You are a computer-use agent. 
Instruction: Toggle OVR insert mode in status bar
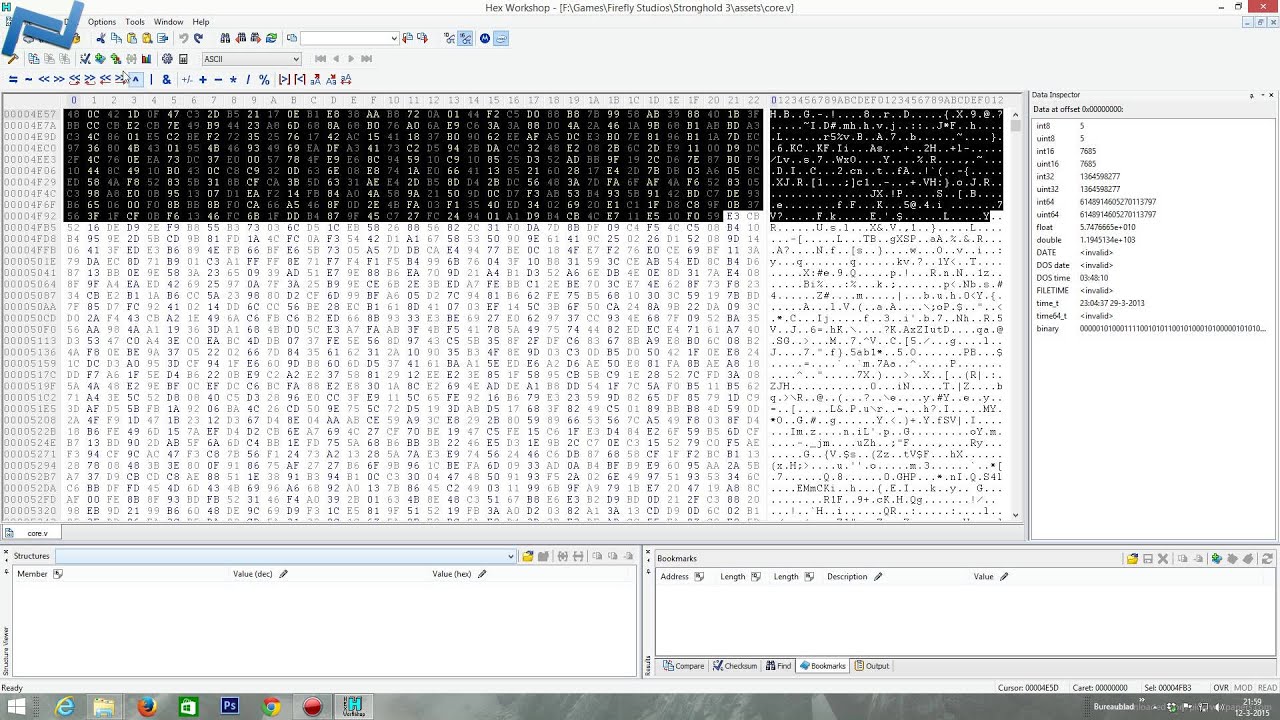click(x=1221, y=688)
